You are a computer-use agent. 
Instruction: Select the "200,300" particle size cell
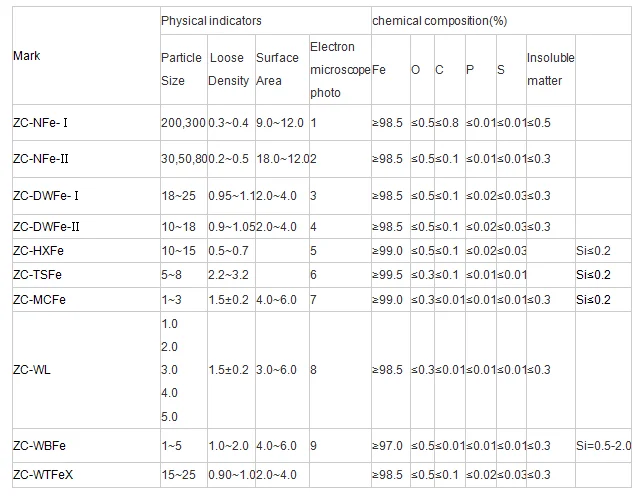tap(182, 122)
